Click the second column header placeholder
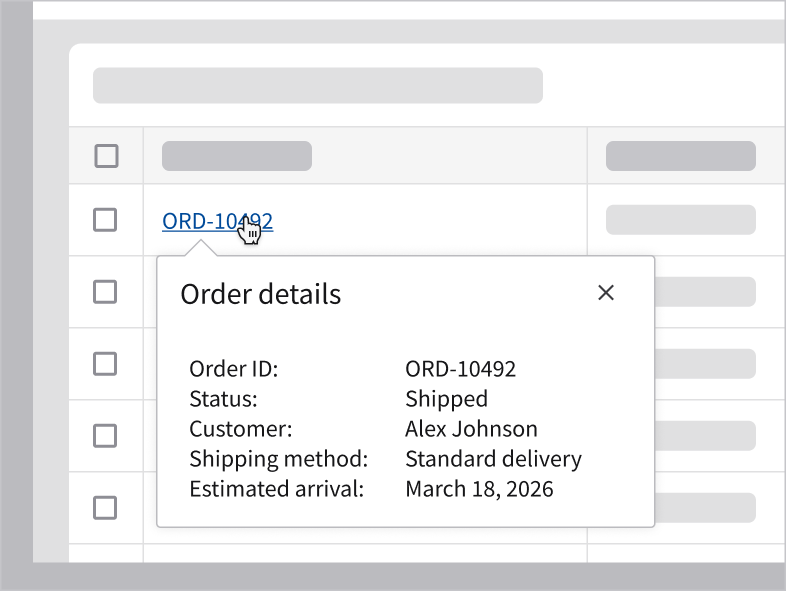This screenshot has width=786, height=591. click(680, 156)
